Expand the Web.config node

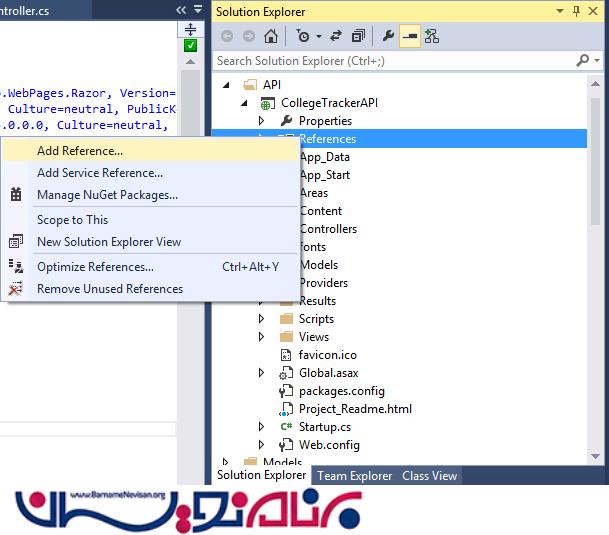(x=262, y=445)
